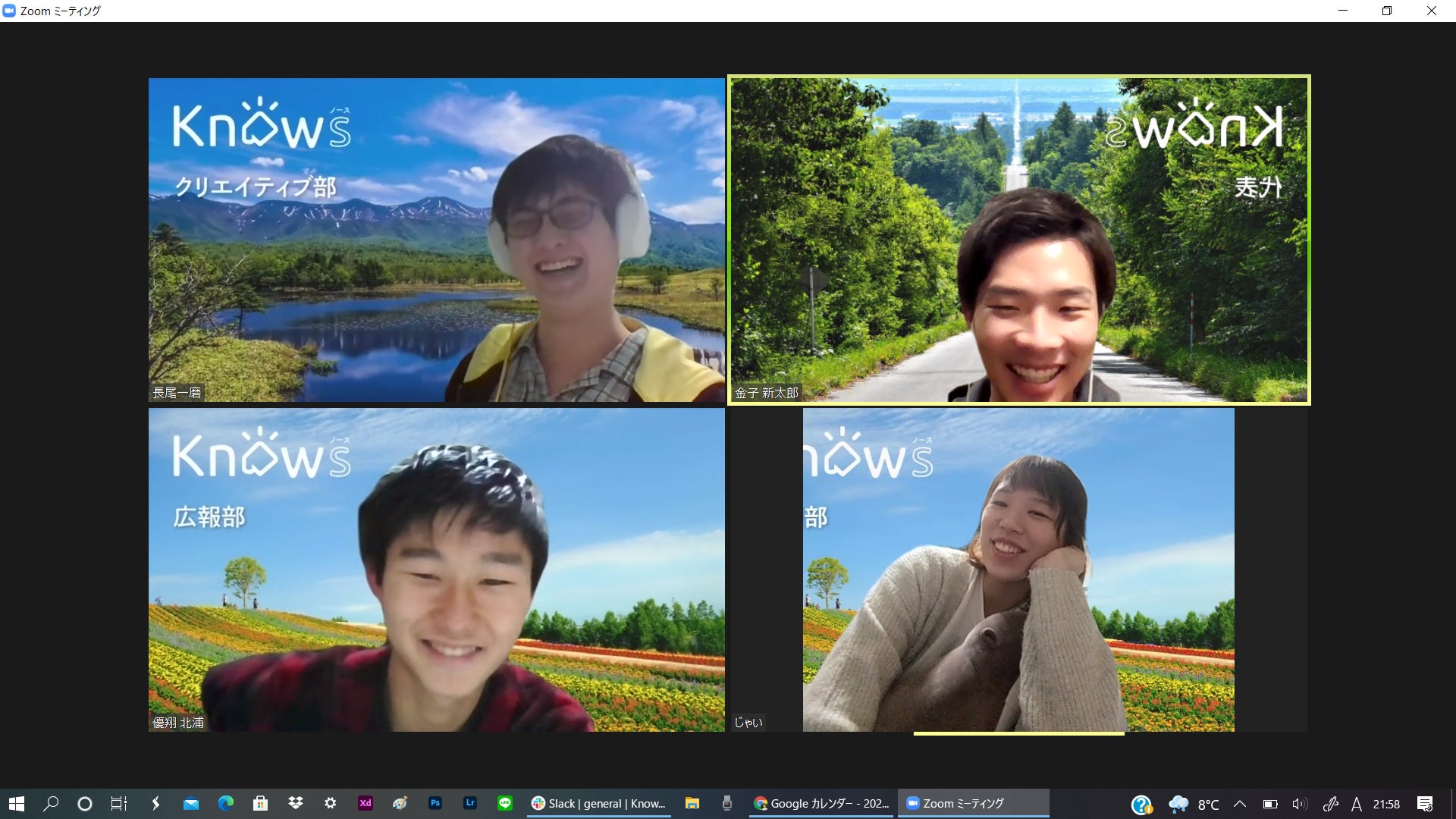The height and width of the screenshot is (819, 1456).
Task: Open the Windows Start menu
Action: tap(17, 803)
